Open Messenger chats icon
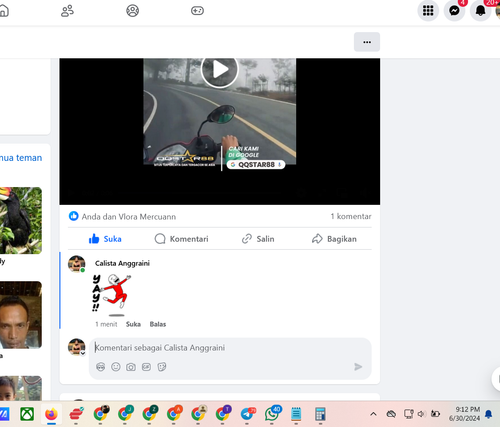 [454, 11]
